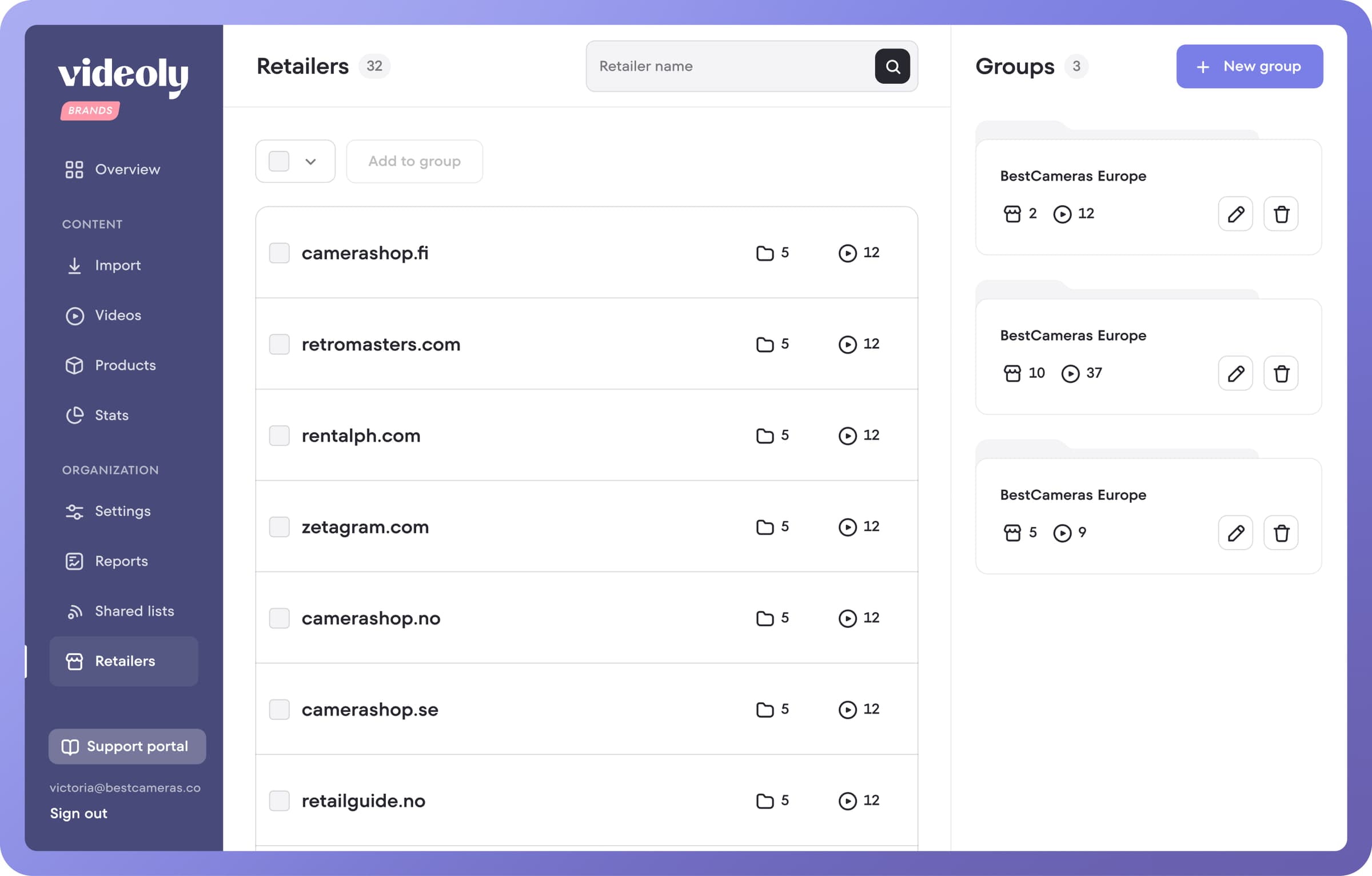1372x876 pixels.
Task: Open the Videos section
Action: (x=103, y=315)
